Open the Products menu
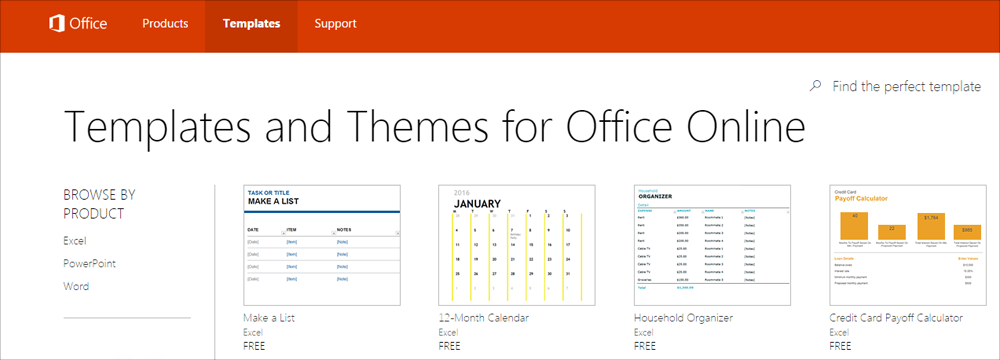This screenshot has width=1000, height=360. coord(165,24)
